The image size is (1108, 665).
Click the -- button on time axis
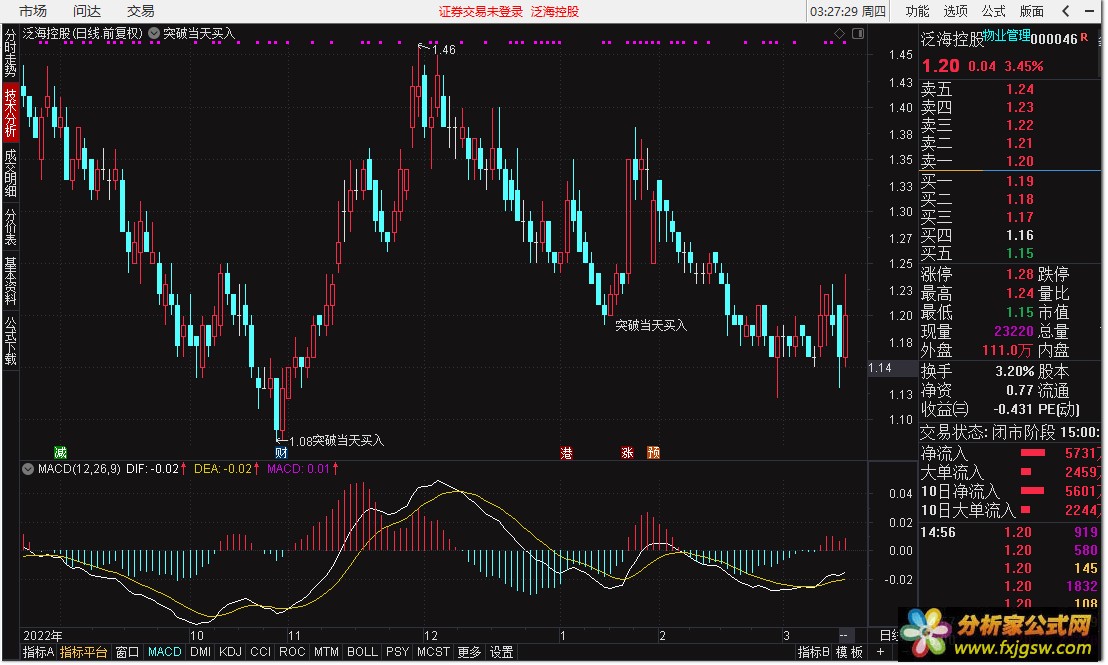[x=843, y=635]
